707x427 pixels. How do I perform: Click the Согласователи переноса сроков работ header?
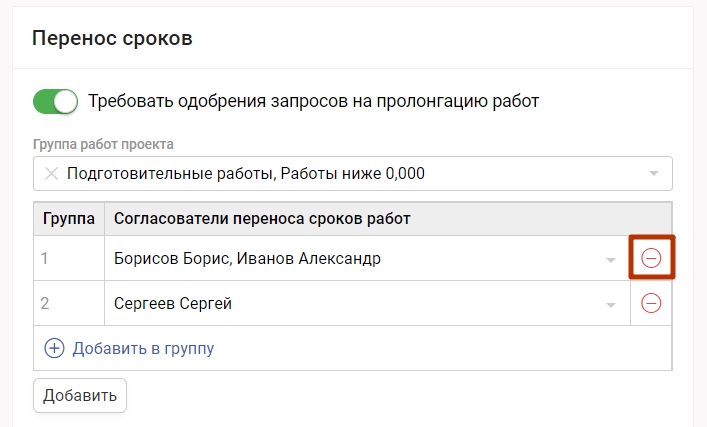pos(262,218)
